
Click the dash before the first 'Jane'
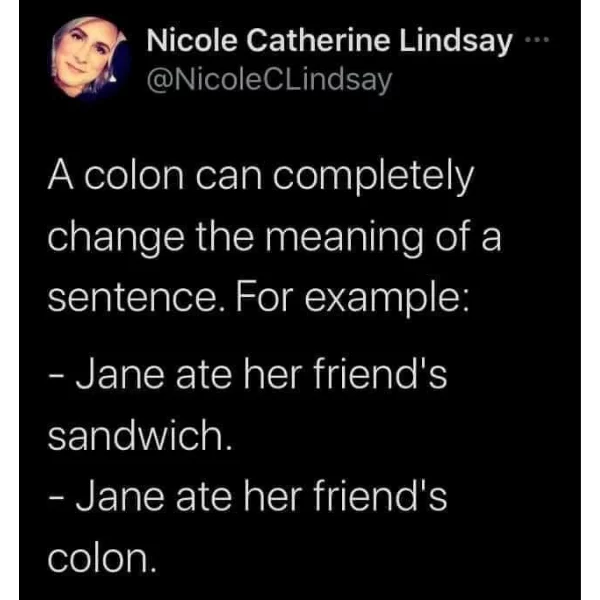pyautogui.click(x=56, y=375)
